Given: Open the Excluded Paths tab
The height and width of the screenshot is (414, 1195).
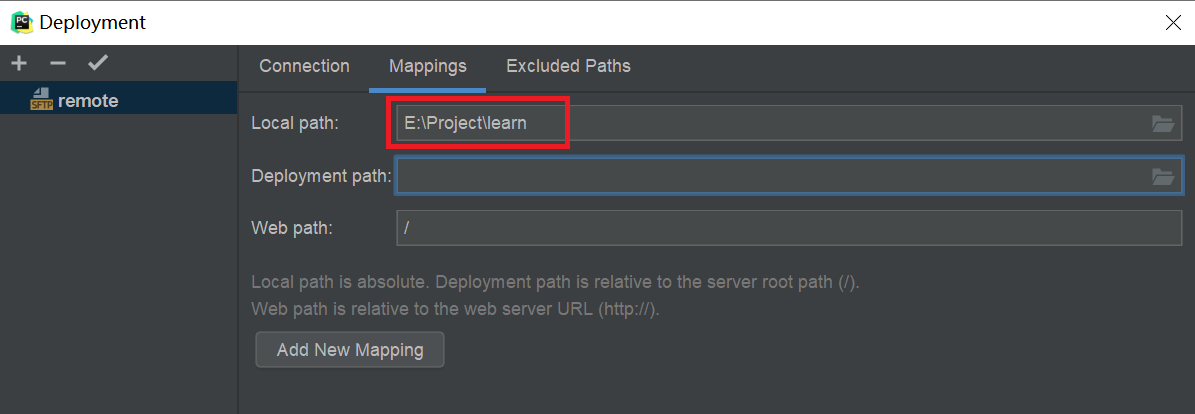Looking at the screenshot, I should [568, 66].
